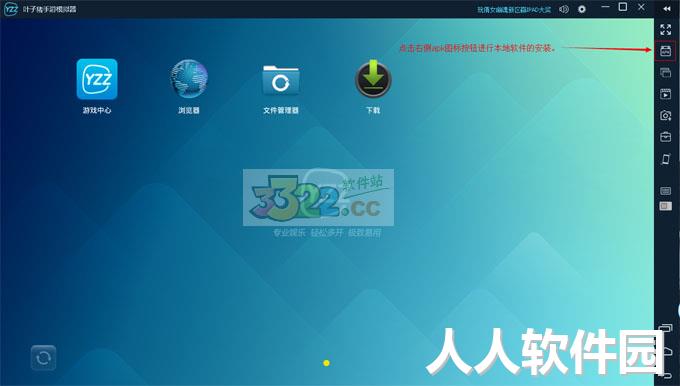Click the YZZ logo in title bar
This screenshot has width=680, height=386.
11,9
